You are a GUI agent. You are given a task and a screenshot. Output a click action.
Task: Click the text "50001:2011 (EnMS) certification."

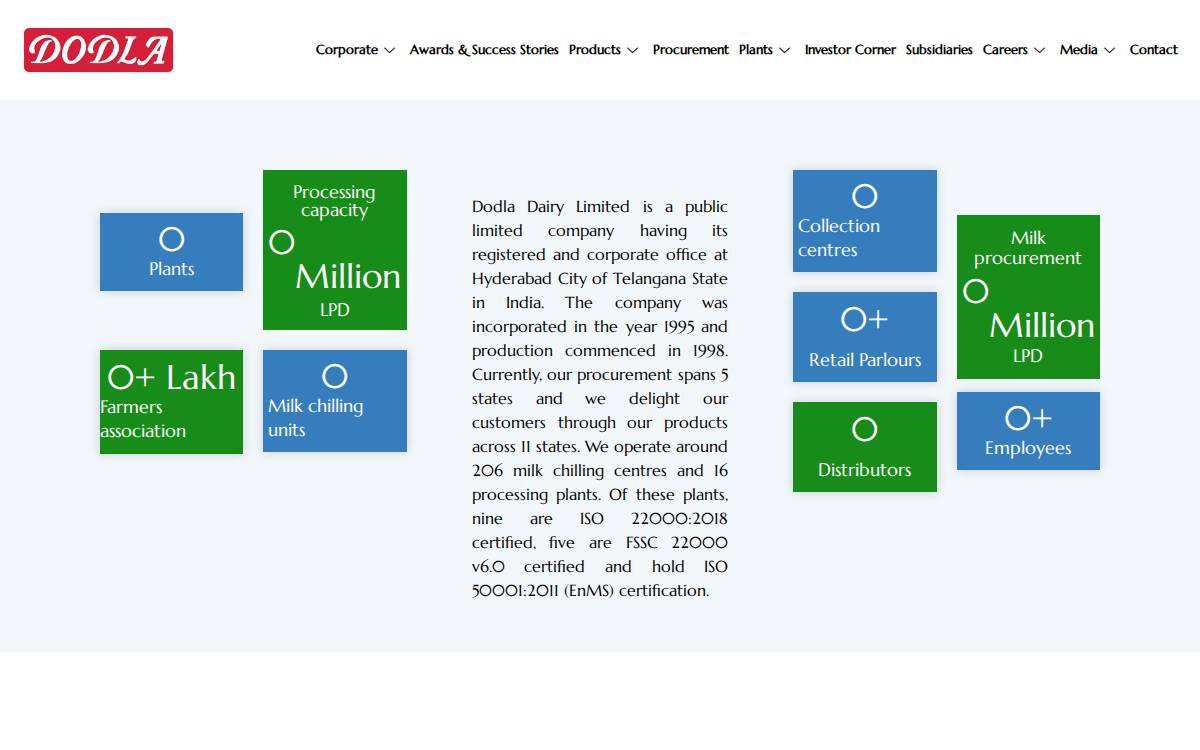[x=590, y=591]
